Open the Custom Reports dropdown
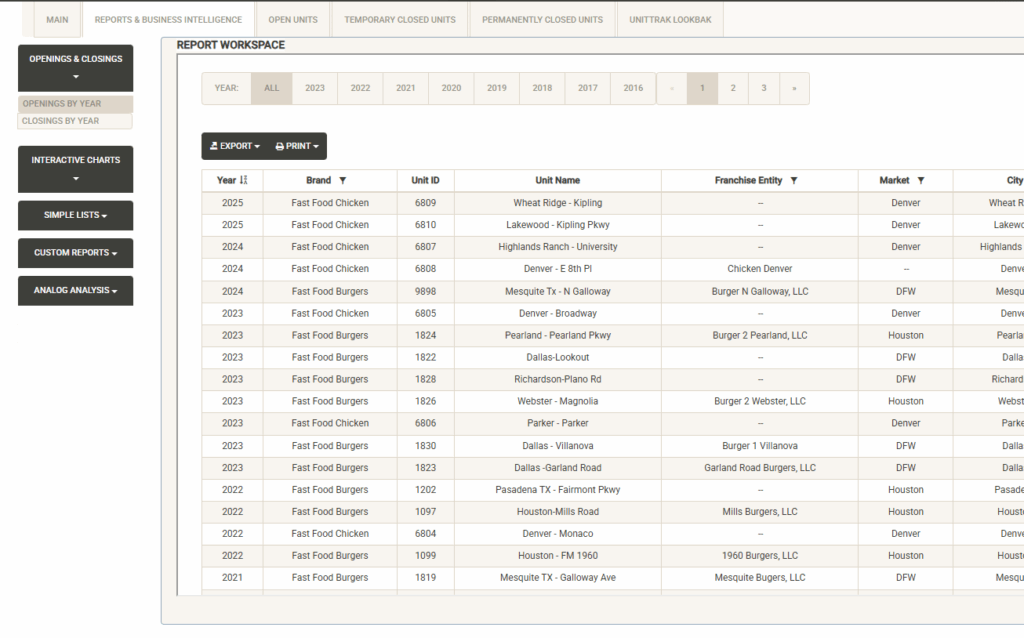Viewport: 1024px width, 638px height. coord(76,253)
